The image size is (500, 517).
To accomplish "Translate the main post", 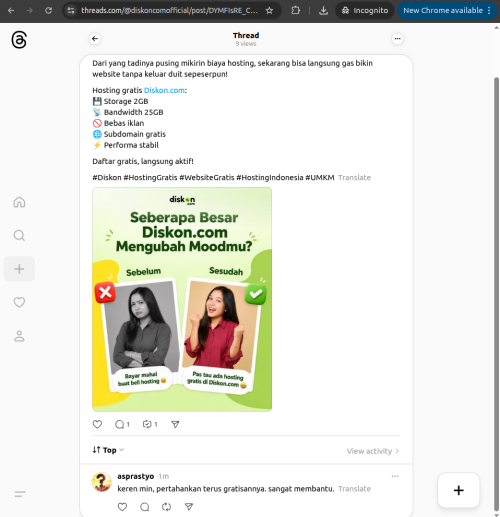I will pos(354,178).
